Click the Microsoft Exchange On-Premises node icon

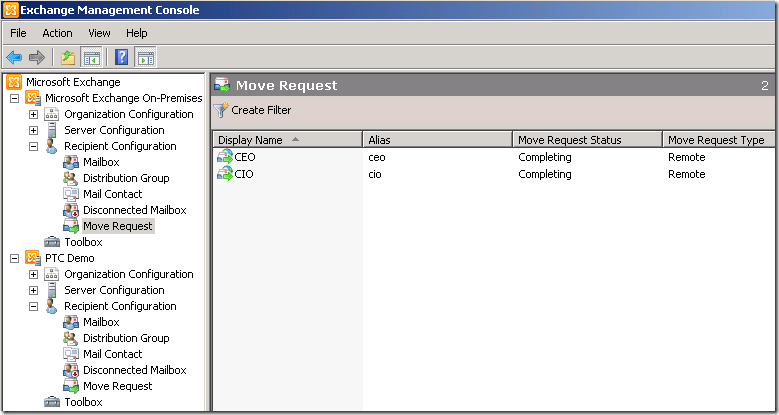[x=33, y=98]
